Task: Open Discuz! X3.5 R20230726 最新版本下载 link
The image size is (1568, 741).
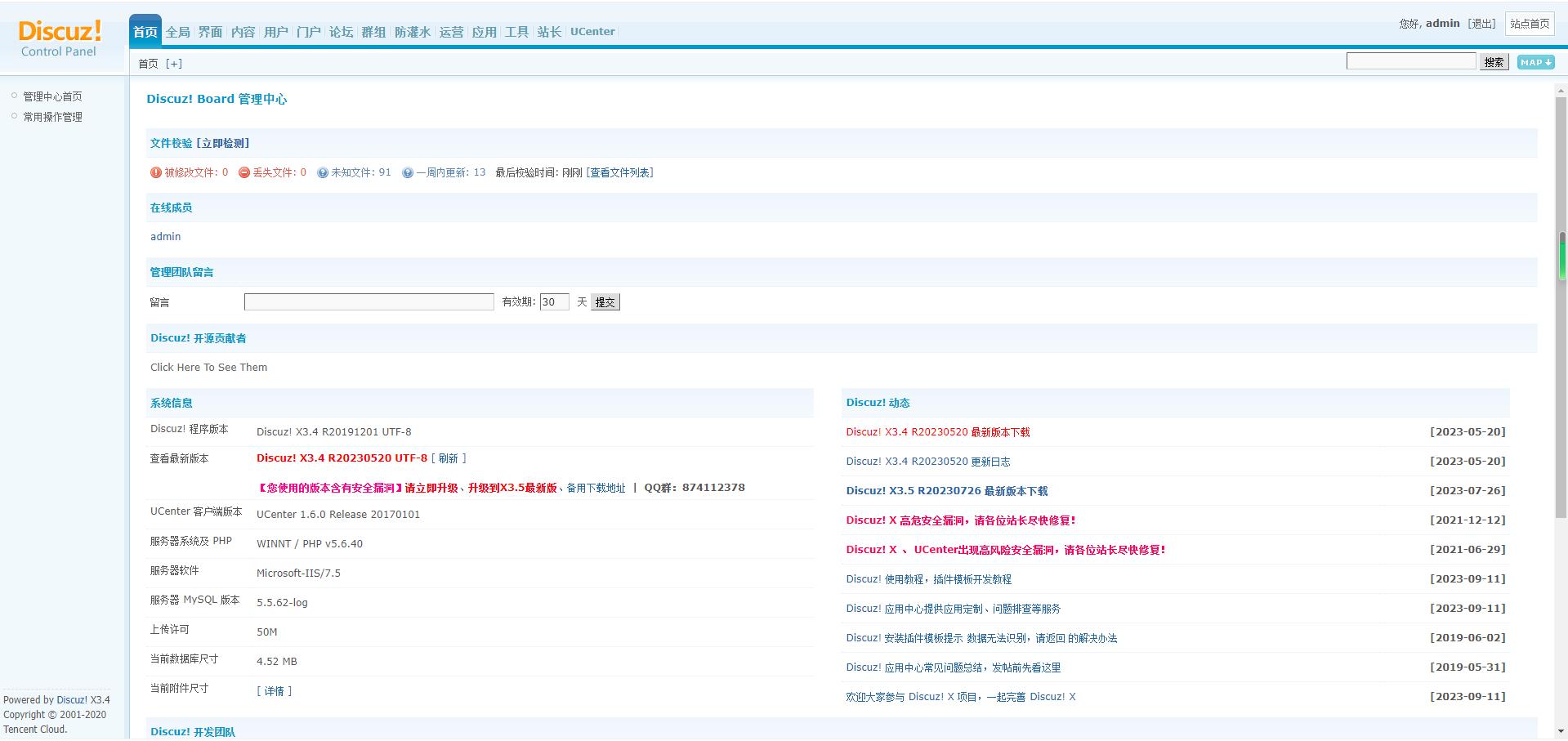Action: click(x=947, y=491)
